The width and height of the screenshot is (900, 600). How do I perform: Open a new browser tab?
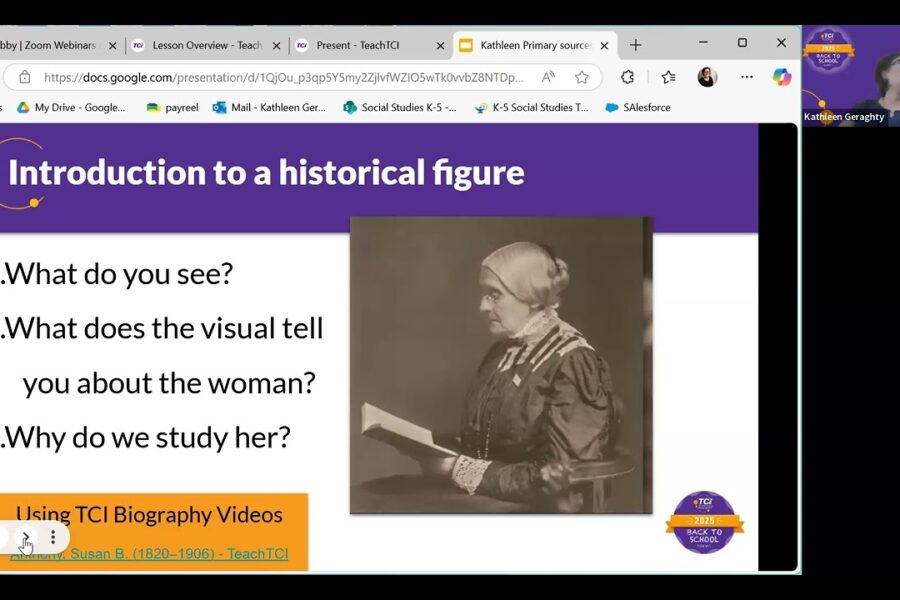click(635, 45)
